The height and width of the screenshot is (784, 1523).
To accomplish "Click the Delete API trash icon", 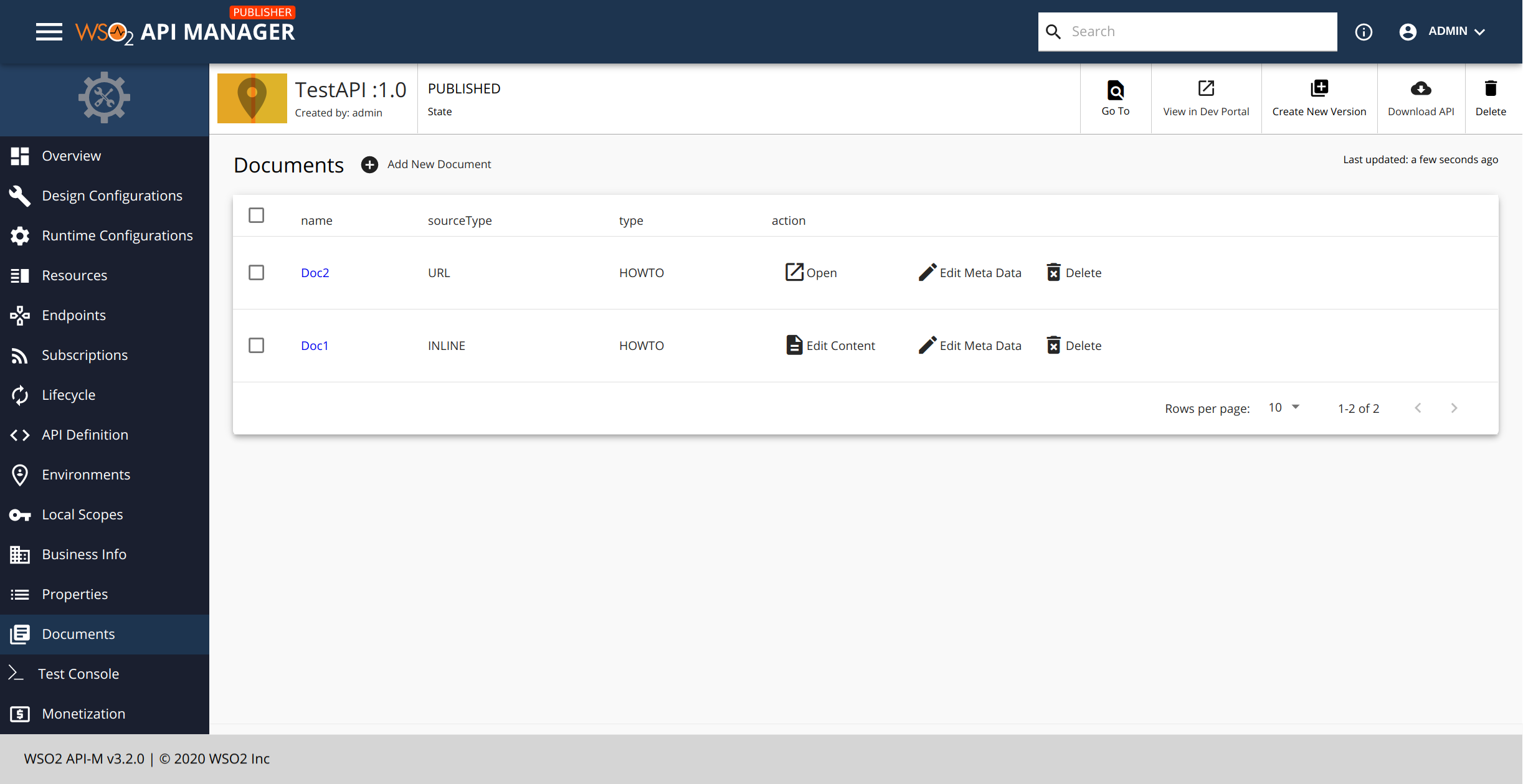I will point(1491,88).
